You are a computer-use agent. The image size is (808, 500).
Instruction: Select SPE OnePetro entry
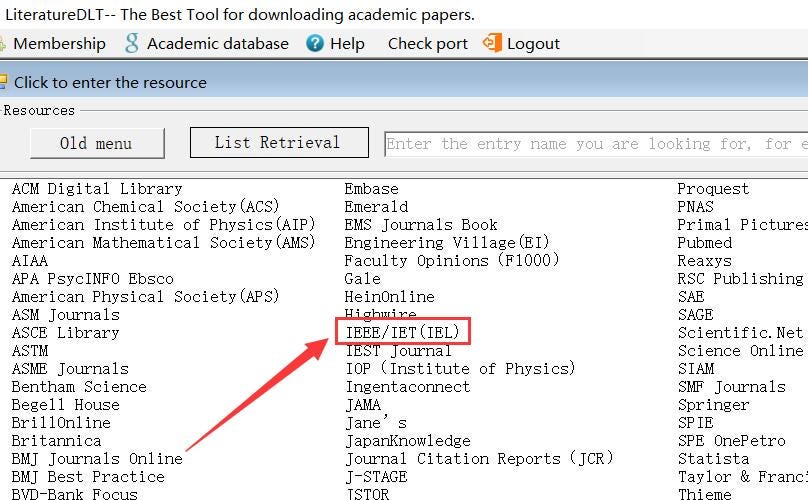tap(732, 441)
